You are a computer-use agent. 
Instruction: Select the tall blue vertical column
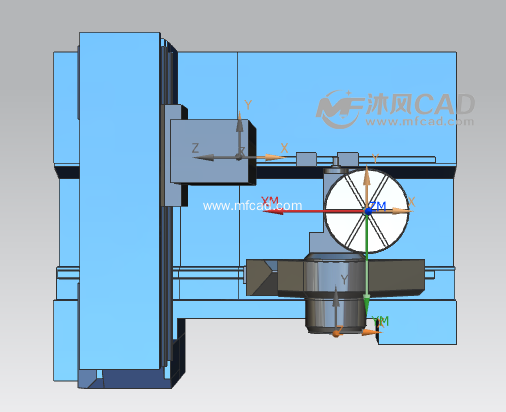[120, 201]
